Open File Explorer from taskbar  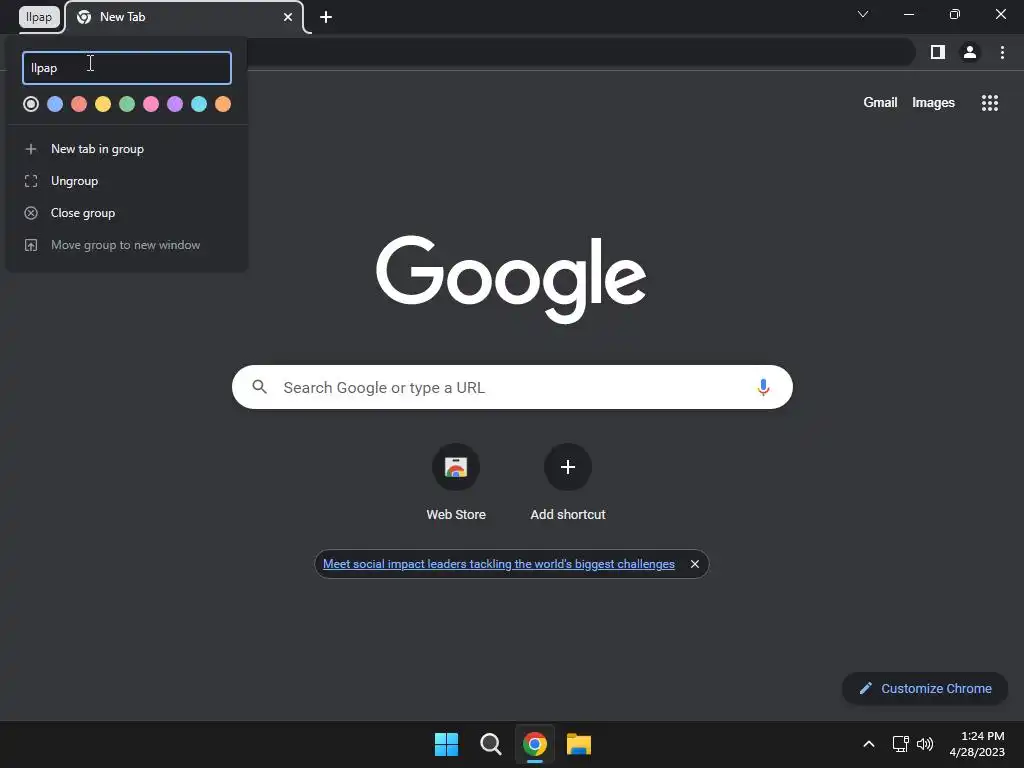[579, 744]
